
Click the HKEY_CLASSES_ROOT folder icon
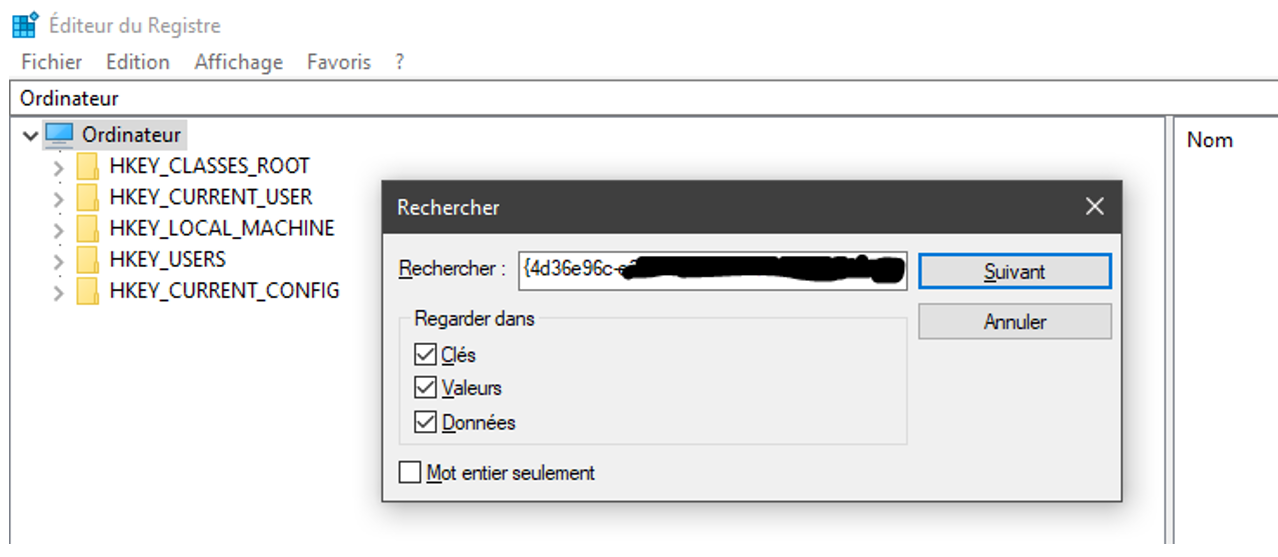(88, 166)
